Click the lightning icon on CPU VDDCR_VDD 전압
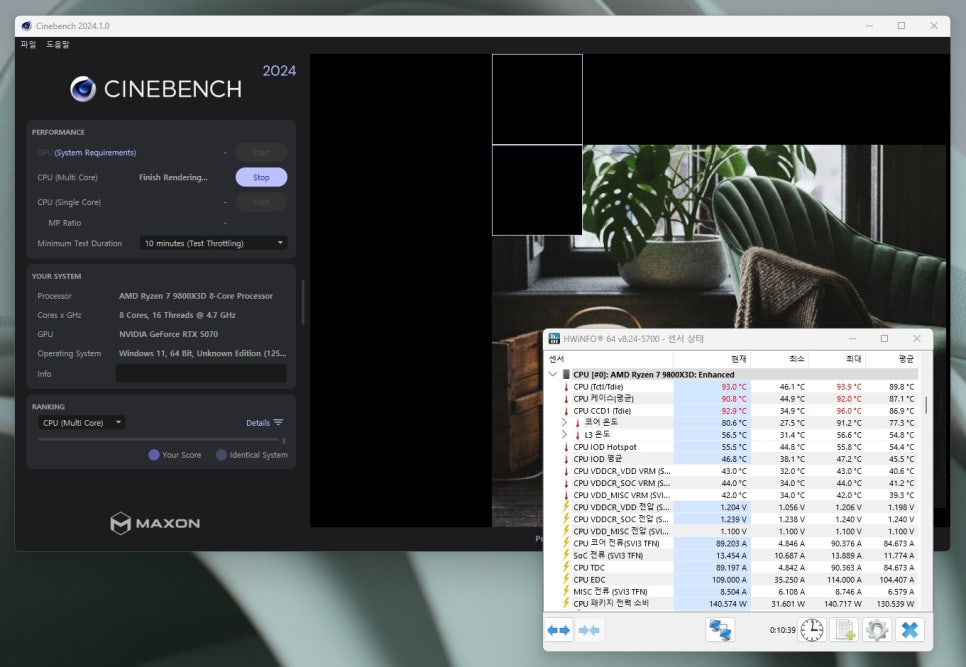 coord(566,507)
